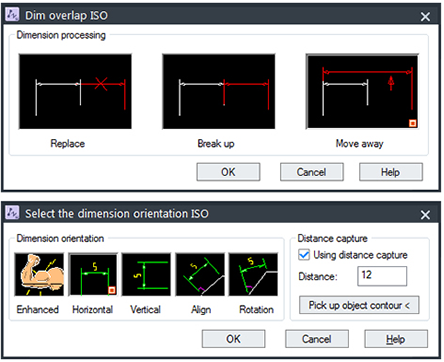
Task: Click the Distance input field
Action: tap(382, 276)
